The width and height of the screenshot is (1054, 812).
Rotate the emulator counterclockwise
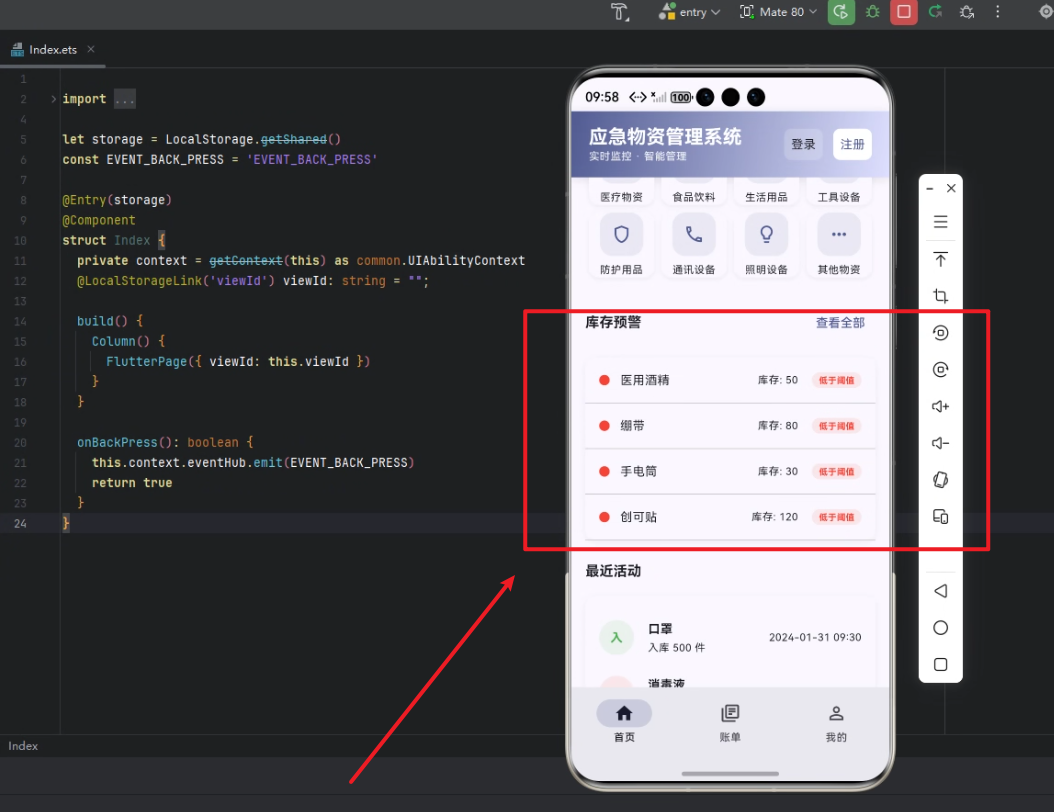pos(940,332)
